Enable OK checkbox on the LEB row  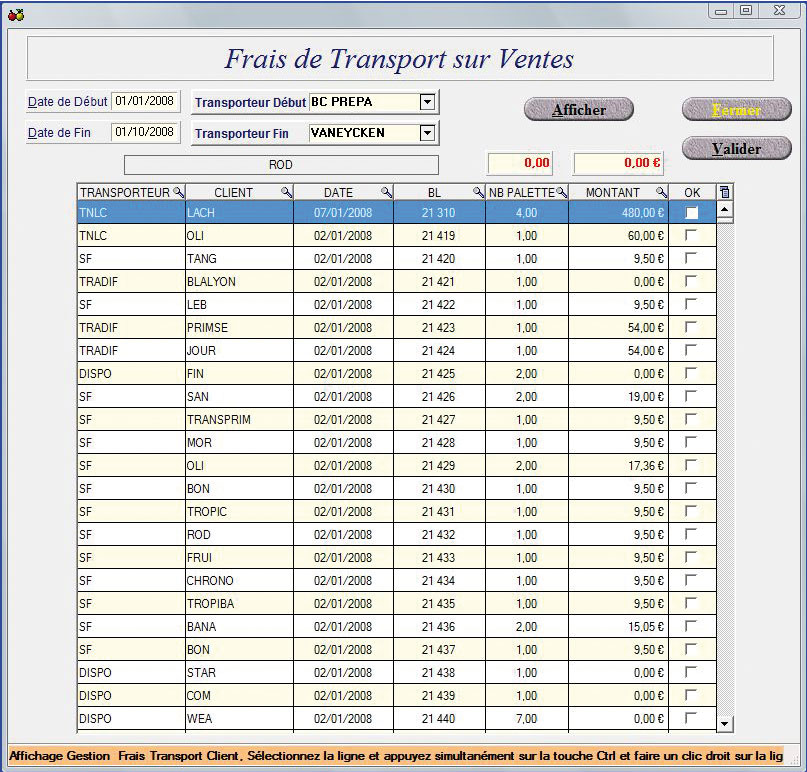pyautogui.click(x=691, y=304)
